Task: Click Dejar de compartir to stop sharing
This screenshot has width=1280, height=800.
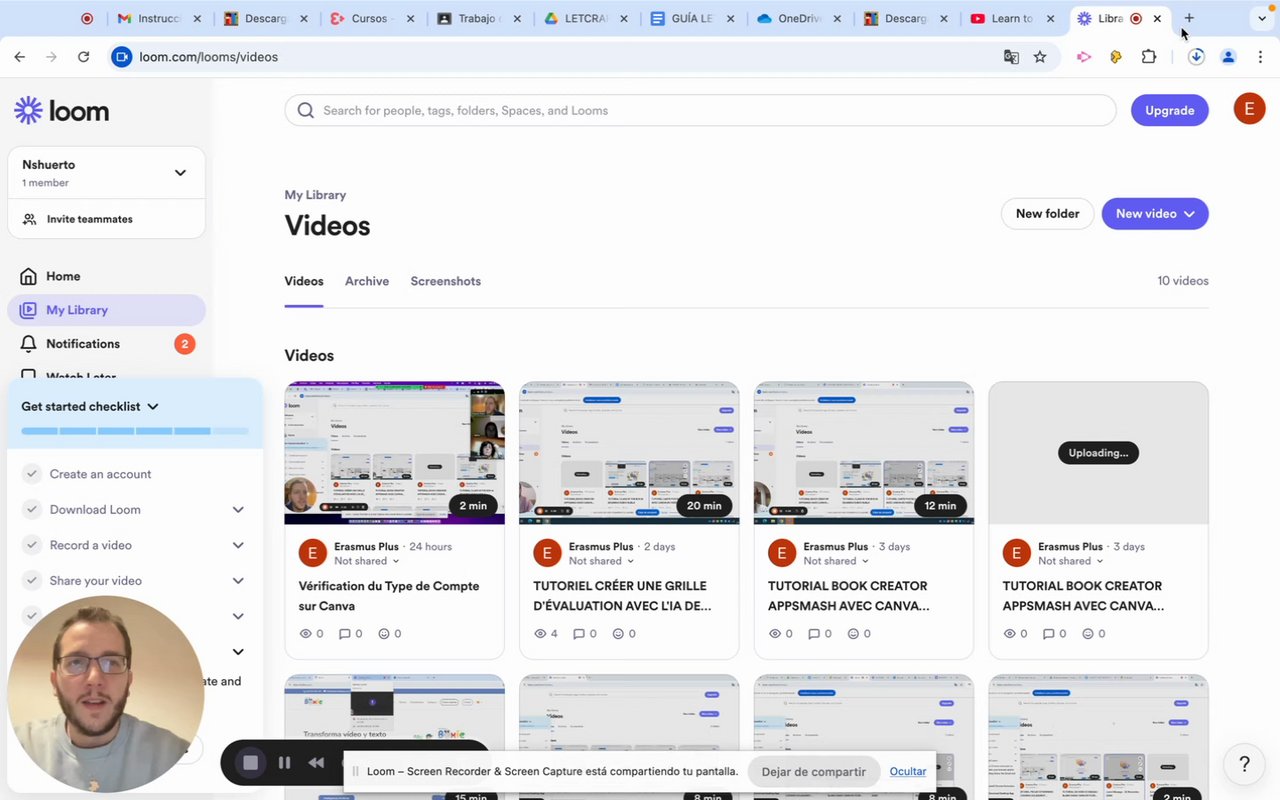Action: (814, 771)
